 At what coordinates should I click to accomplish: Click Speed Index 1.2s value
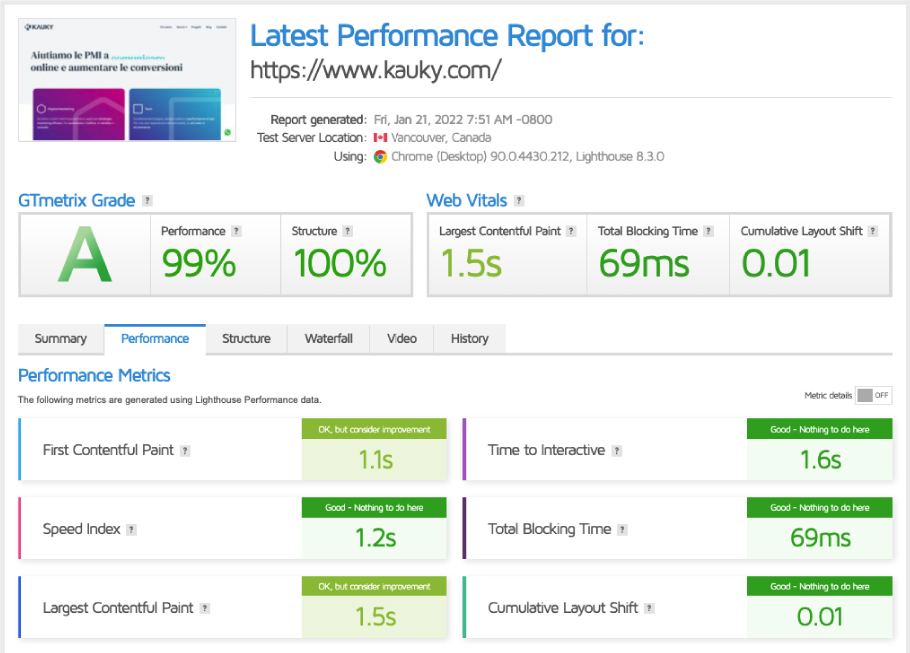click(375, 538)
